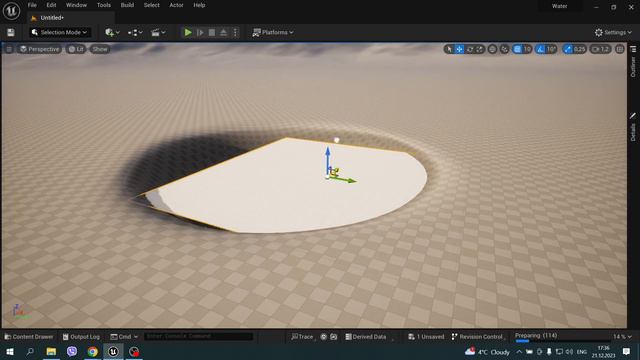Click the 1 Unsaved assets indicator
This screenshot has height=360, width=640.
pyautogui.click(x=426, y=336)
